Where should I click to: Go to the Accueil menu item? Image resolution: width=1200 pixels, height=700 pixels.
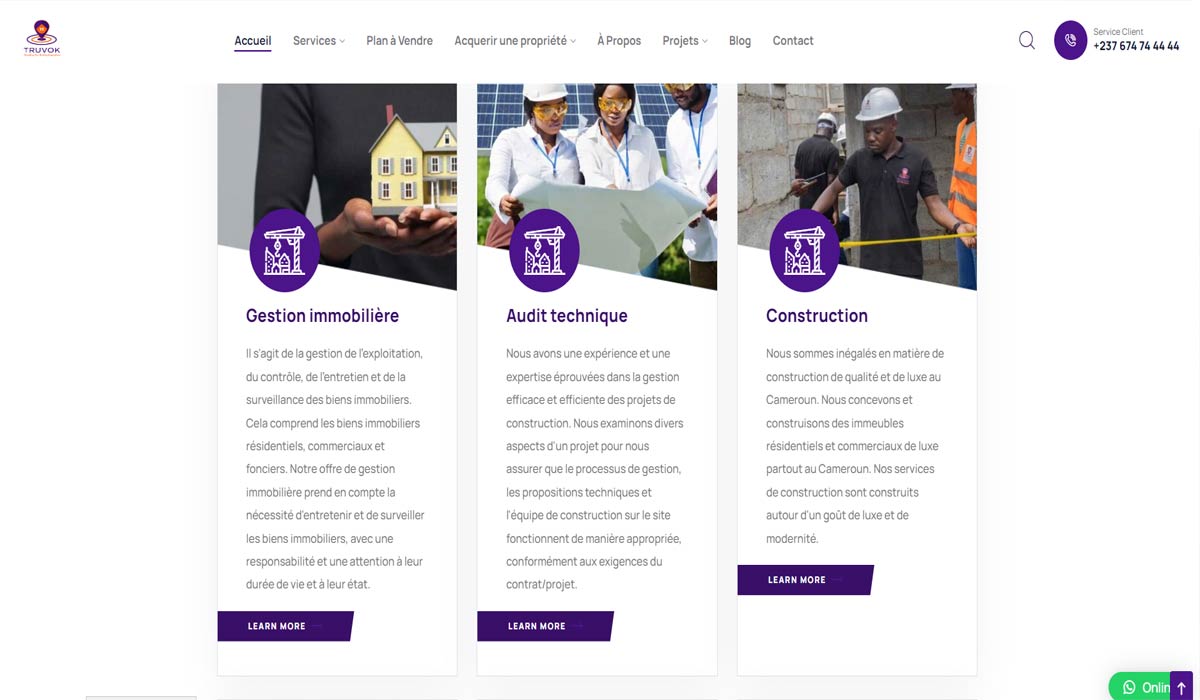click(253, 41)
